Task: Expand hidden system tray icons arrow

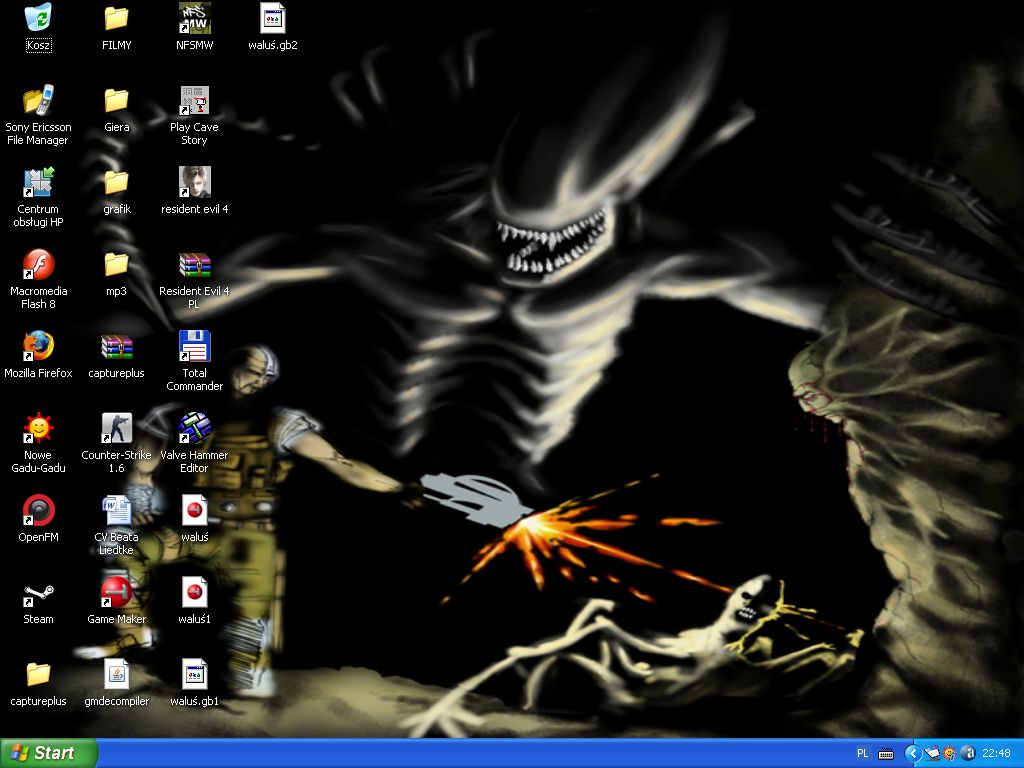Action: click(912, 753)
